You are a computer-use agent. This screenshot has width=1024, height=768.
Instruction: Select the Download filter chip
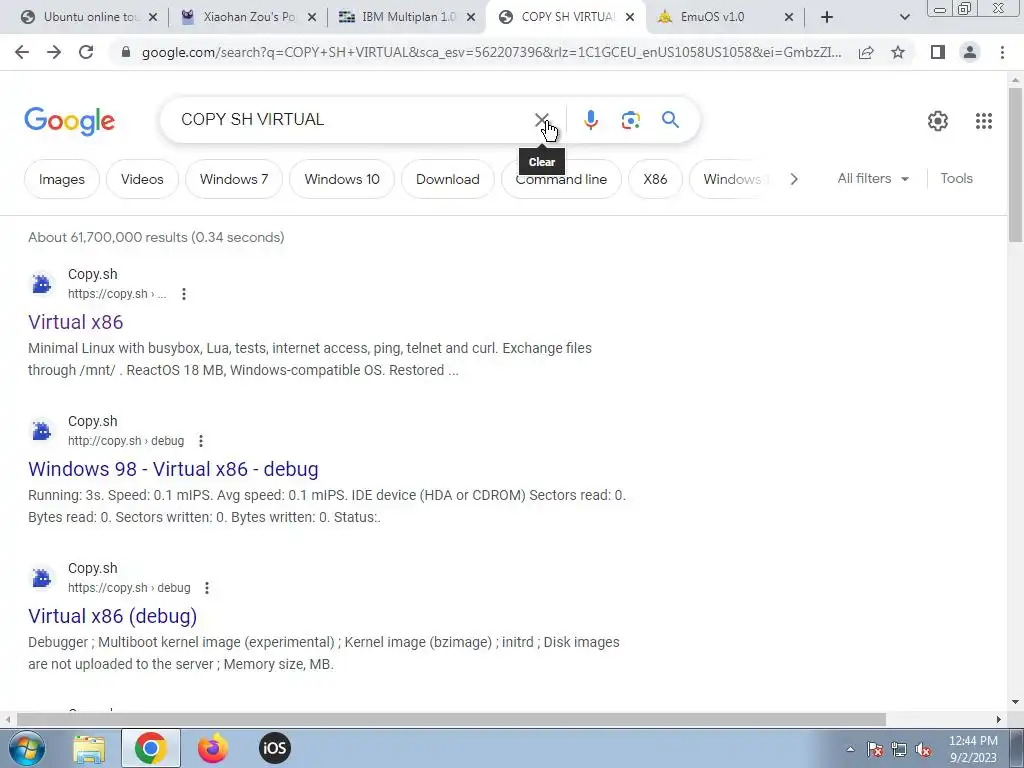point(447,179)
